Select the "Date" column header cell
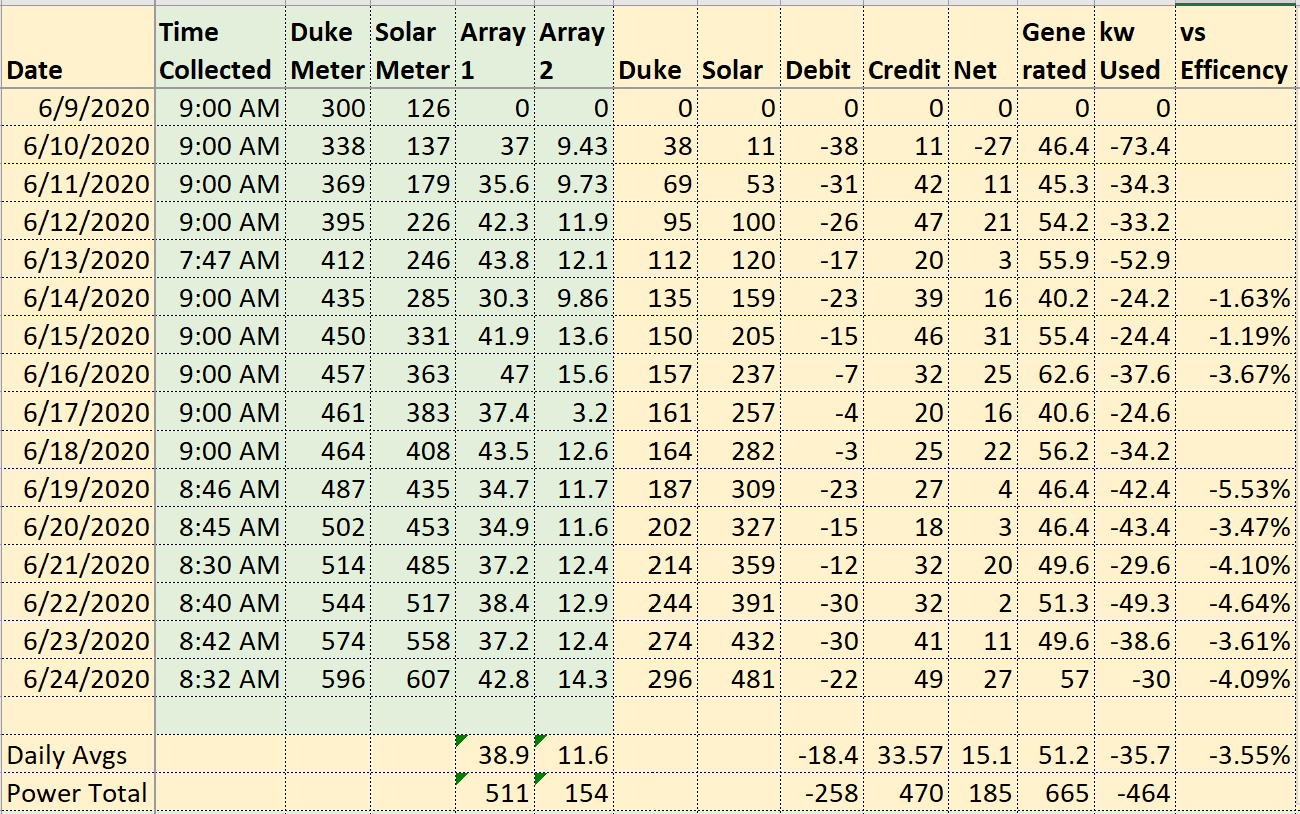The width and height of the screenshot is (1300, 814). point(78,48)
